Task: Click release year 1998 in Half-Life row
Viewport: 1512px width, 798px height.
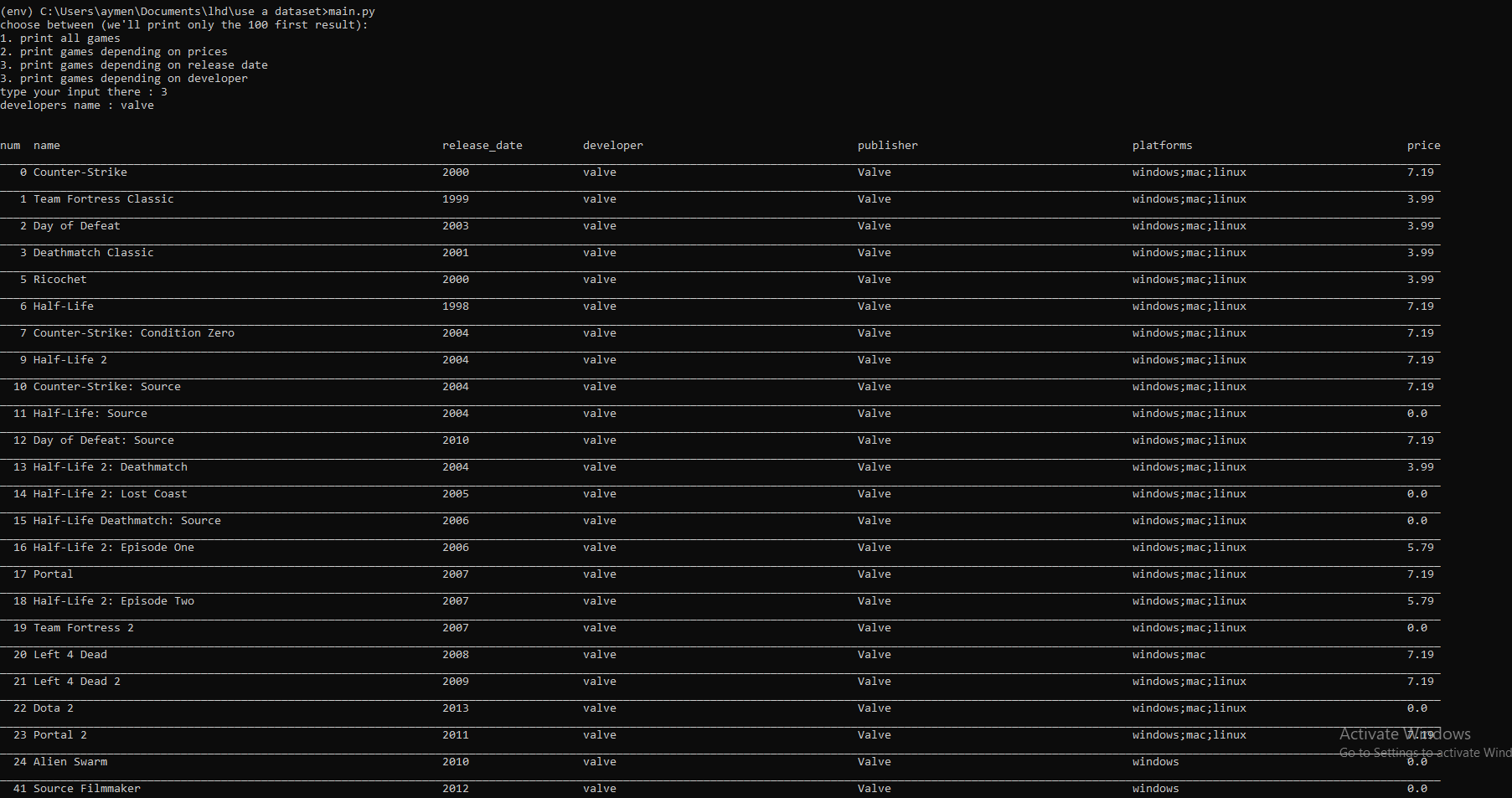Action: point(456,306)
